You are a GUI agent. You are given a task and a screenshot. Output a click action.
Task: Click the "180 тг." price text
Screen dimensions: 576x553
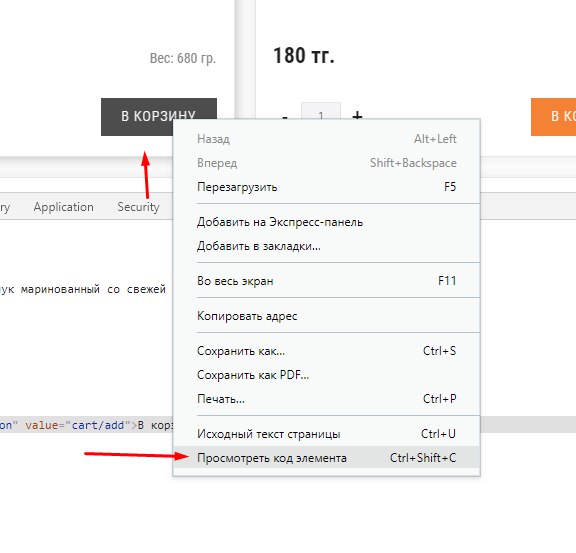(304, 56)
